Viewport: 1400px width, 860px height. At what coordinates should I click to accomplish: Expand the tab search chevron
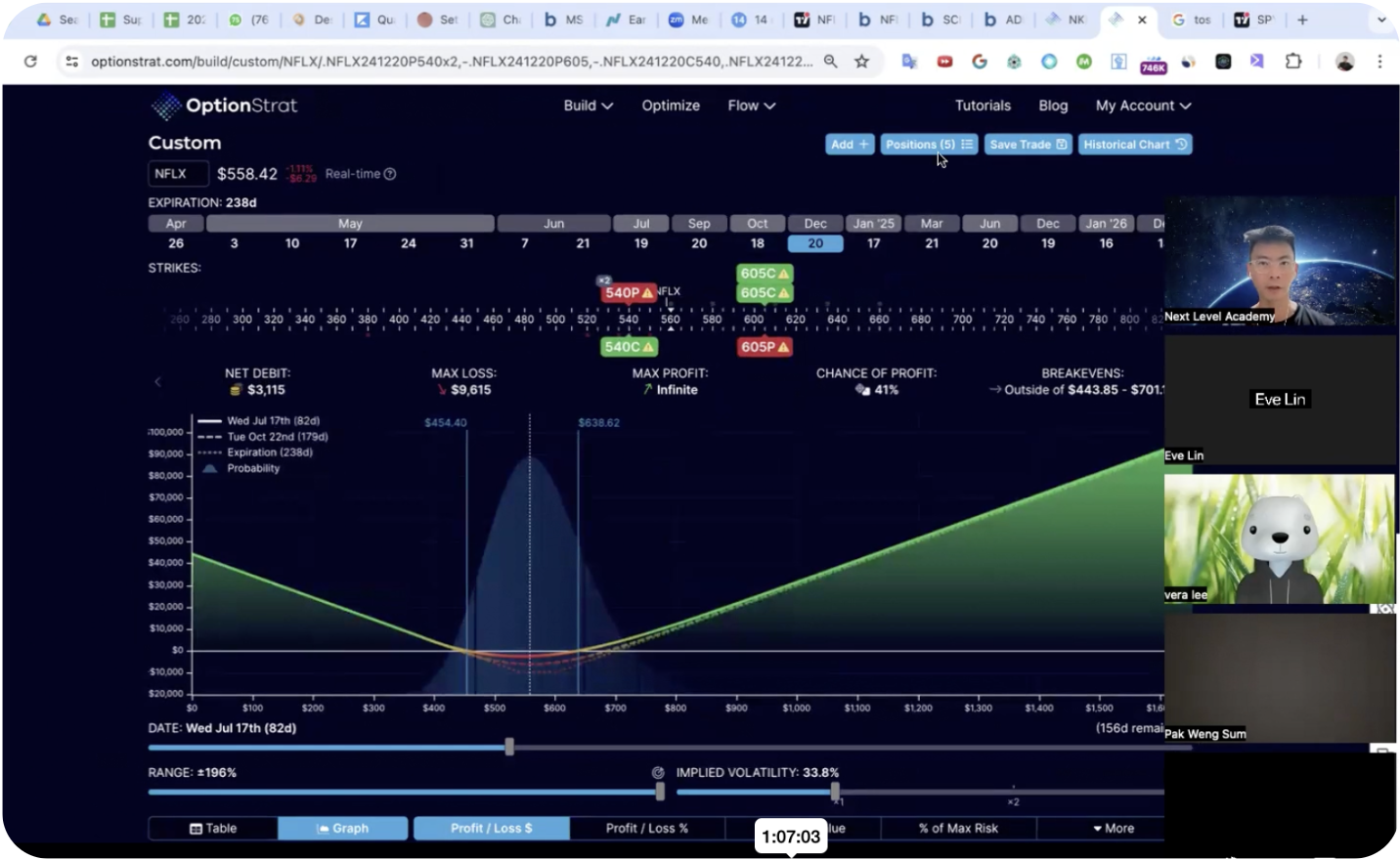[1381, 20]
